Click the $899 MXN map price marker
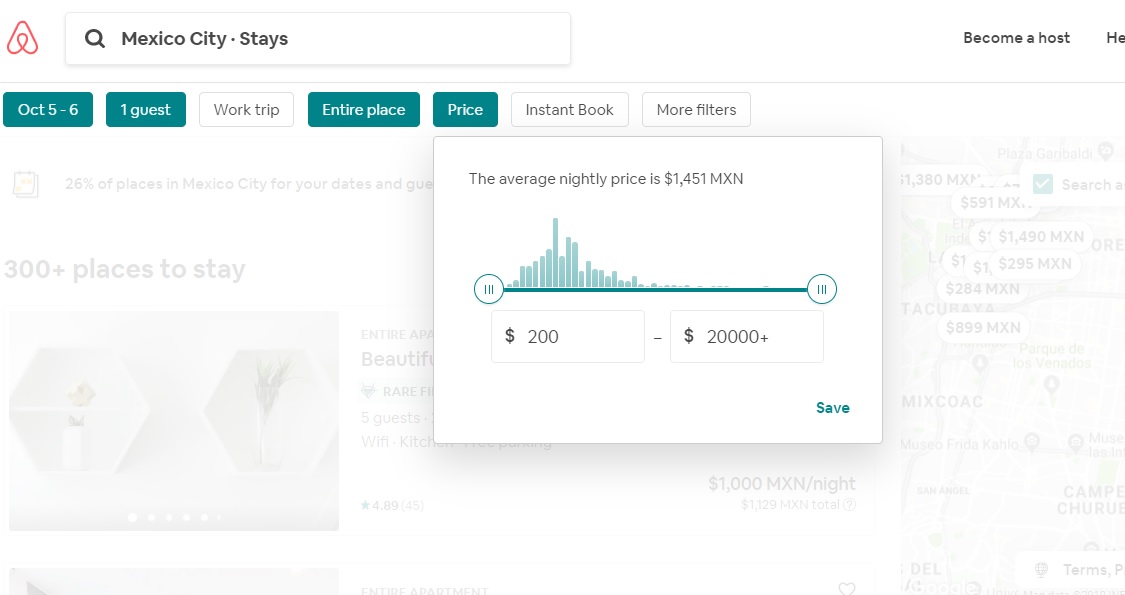 pos(983,328)
